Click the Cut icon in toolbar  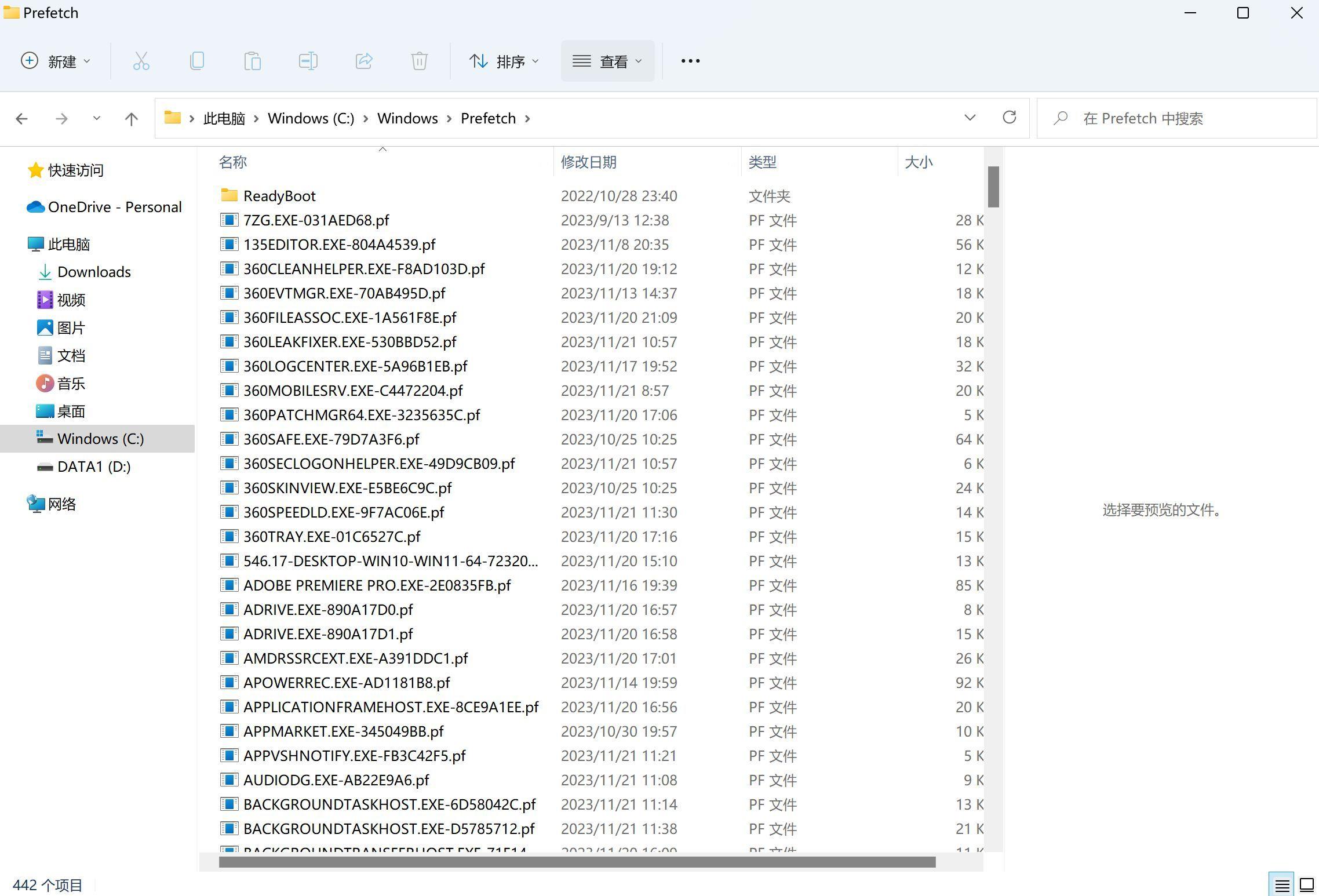pyautogui.click(x=140, y=62)
